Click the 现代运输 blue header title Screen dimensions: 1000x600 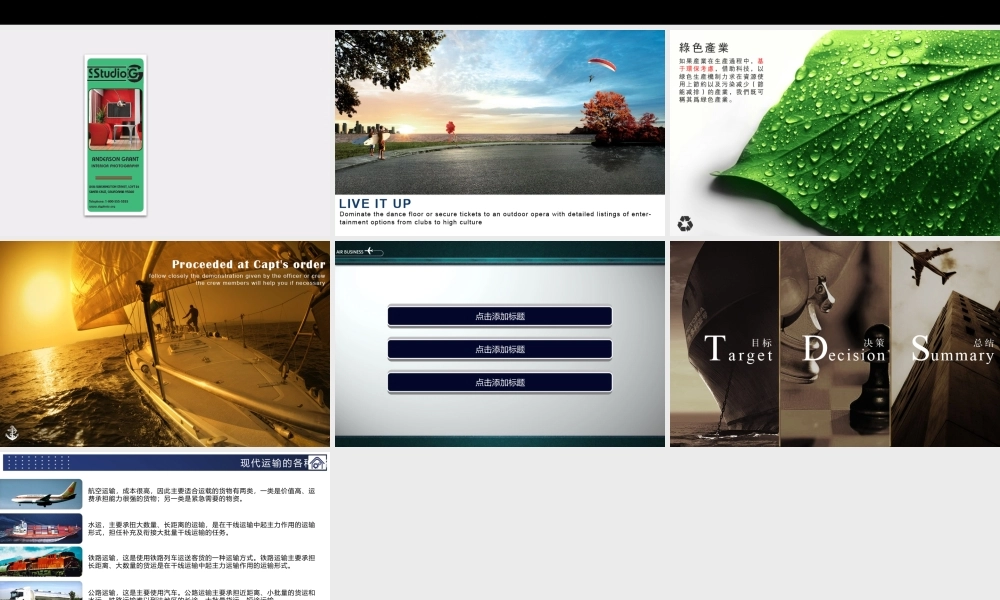tap(272, 463)
